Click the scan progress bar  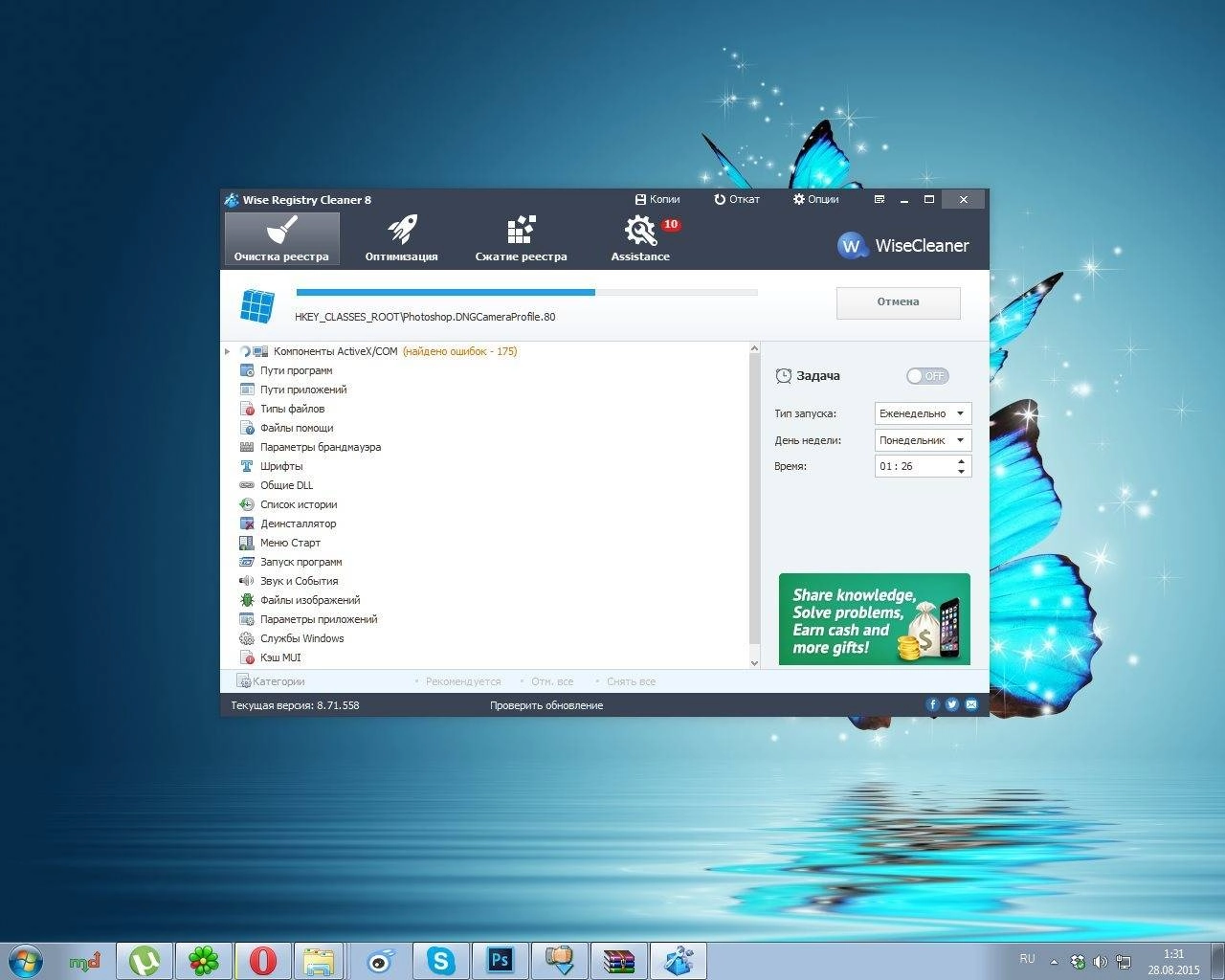click(526, 292)
